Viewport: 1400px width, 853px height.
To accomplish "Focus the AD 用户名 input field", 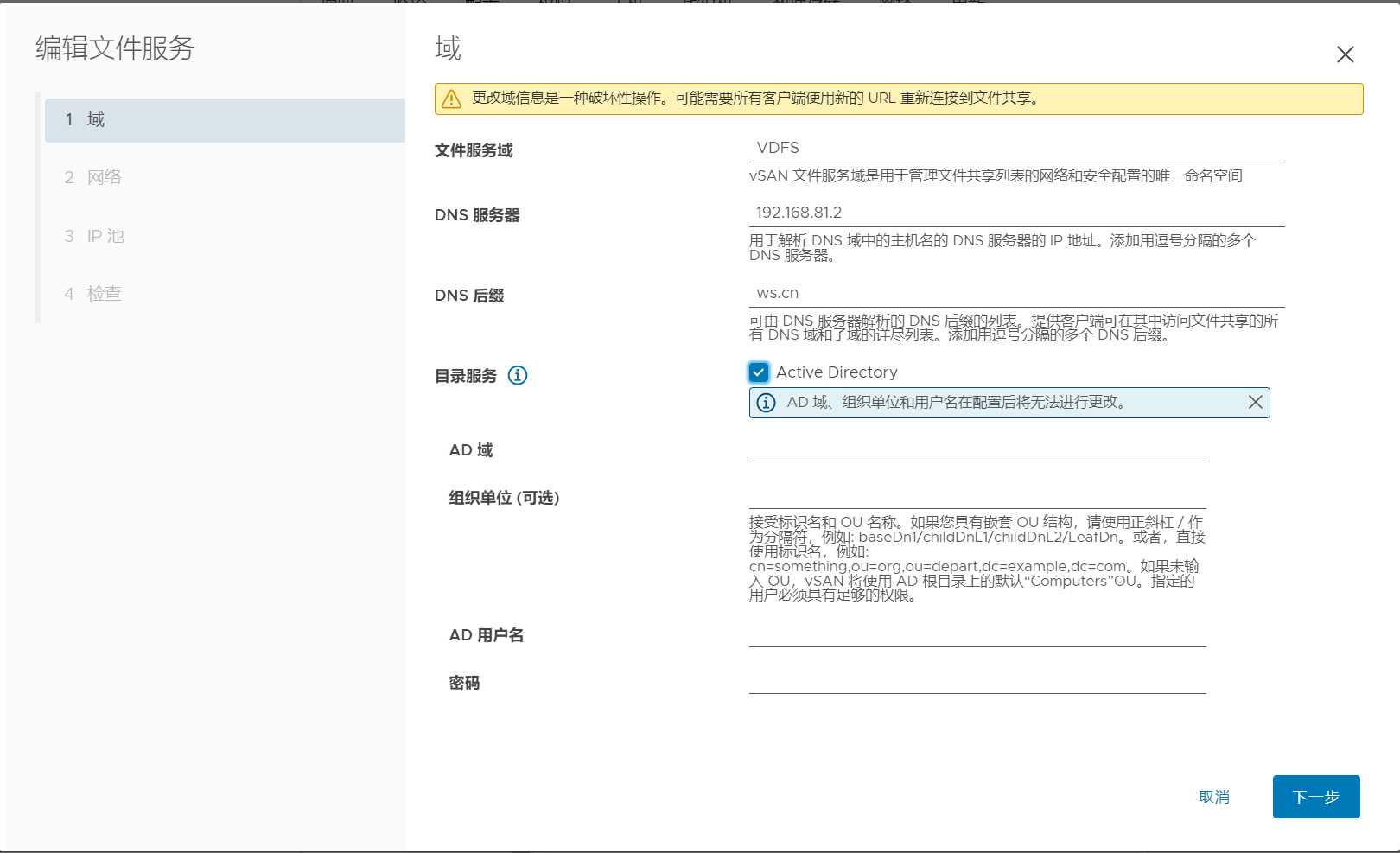I will 977,634.
